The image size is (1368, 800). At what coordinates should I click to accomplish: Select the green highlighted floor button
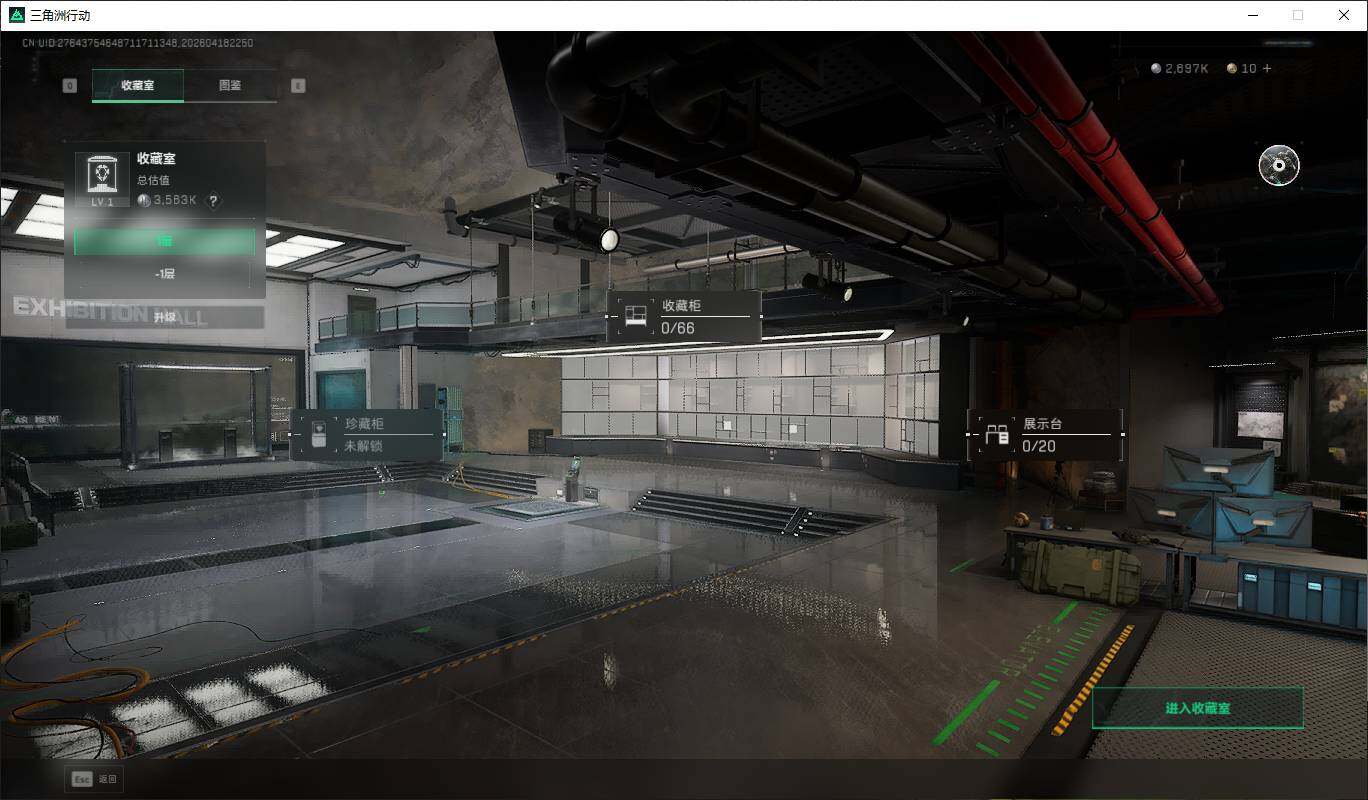click(x=165, y=242)
